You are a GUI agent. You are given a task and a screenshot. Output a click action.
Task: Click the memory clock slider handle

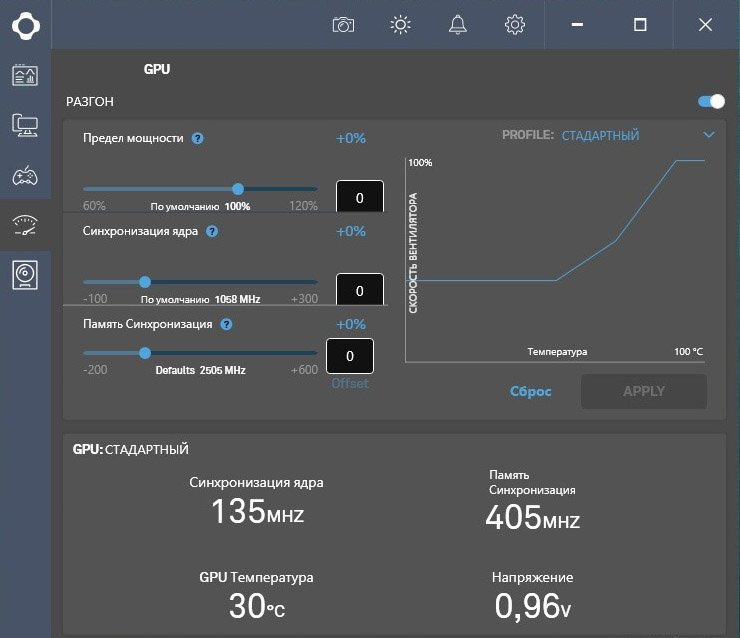coord(145,353)
